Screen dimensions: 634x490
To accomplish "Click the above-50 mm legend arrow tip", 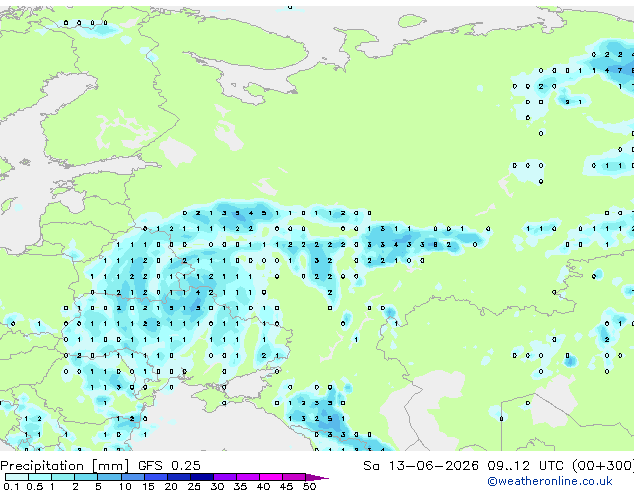I will (317, 477).
